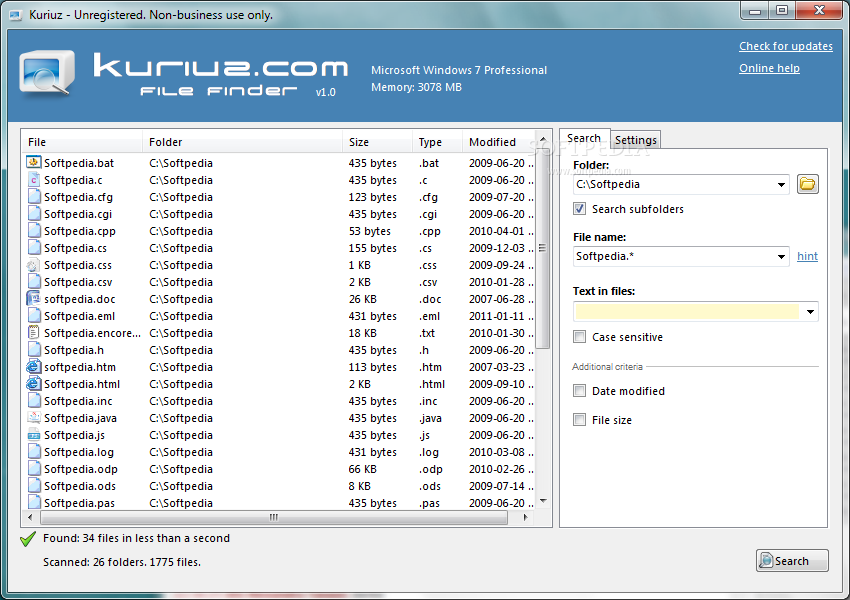Screen dimensions: 850x600
Task: Click the Softpedia.cpp file icon
Action: [x=34, y=231]
